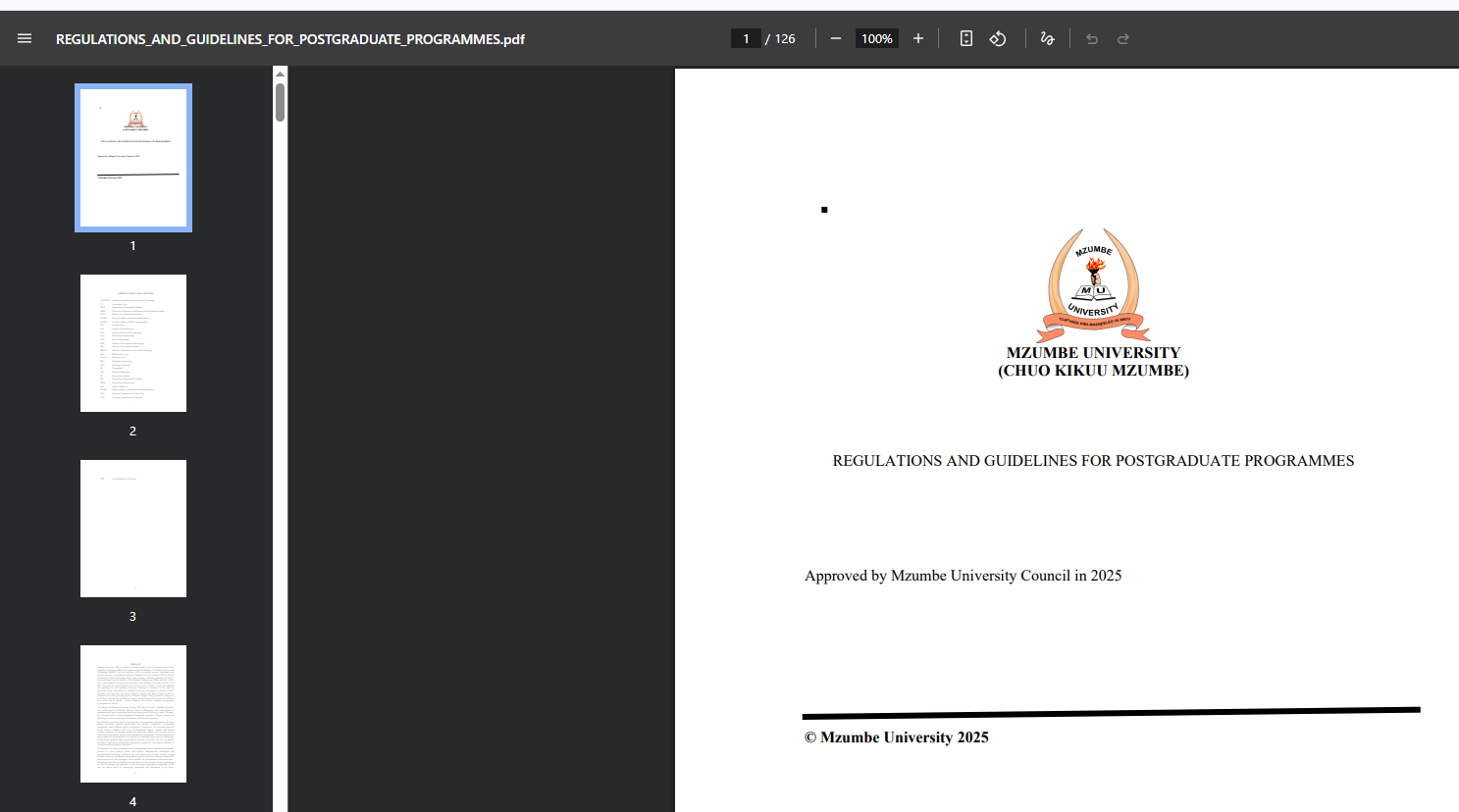1459x812 pixels.
Task: Switch page fit using the fit toggle
Action: point(965,38)
